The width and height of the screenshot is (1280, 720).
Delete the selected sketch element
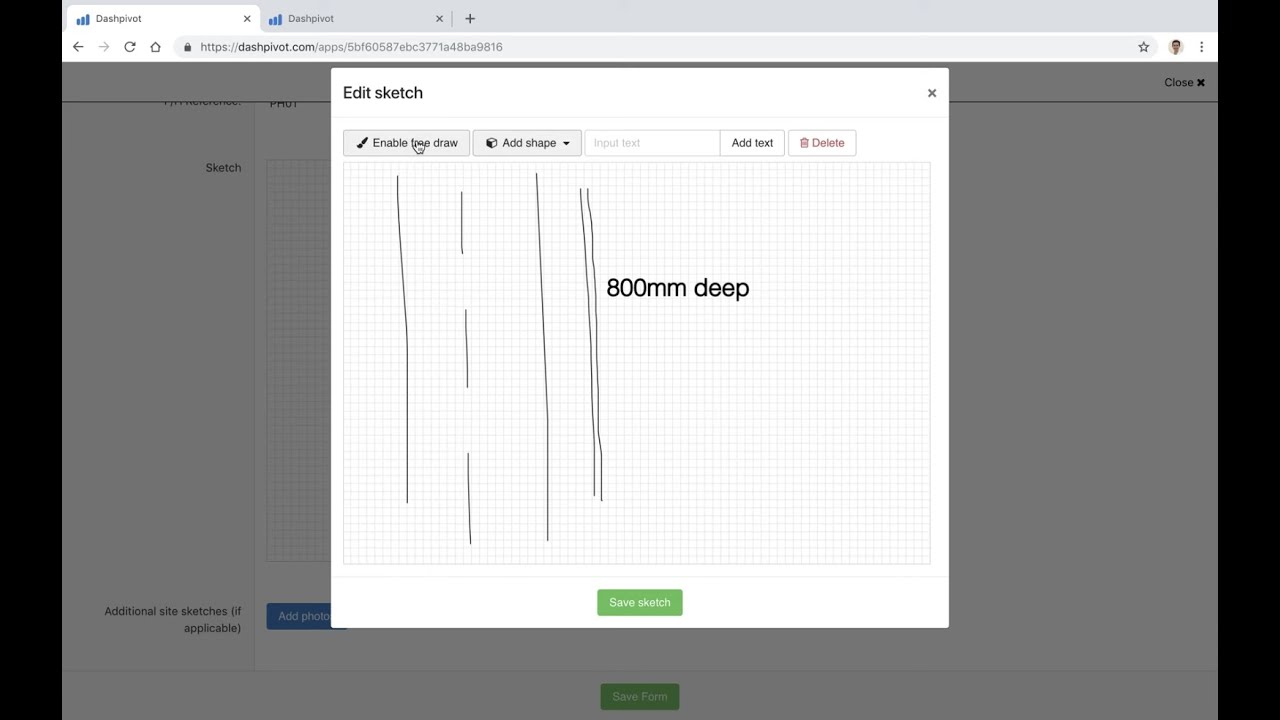(822, 143)
